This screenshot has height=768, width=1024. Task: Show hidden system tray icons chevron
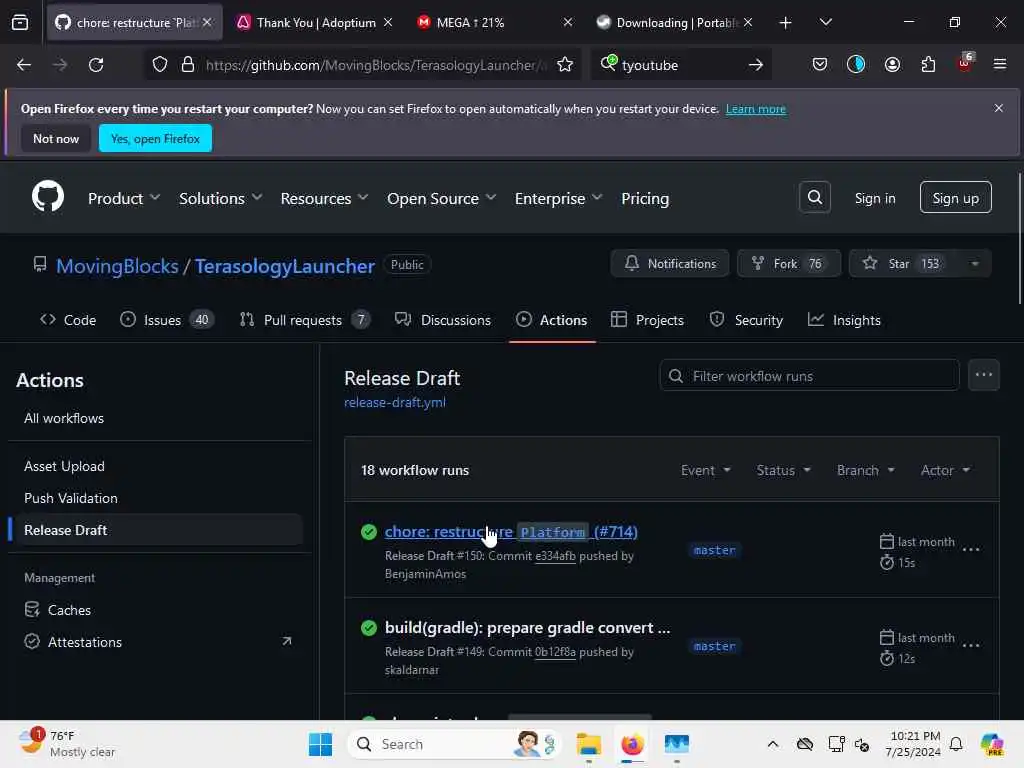point(773,744)
